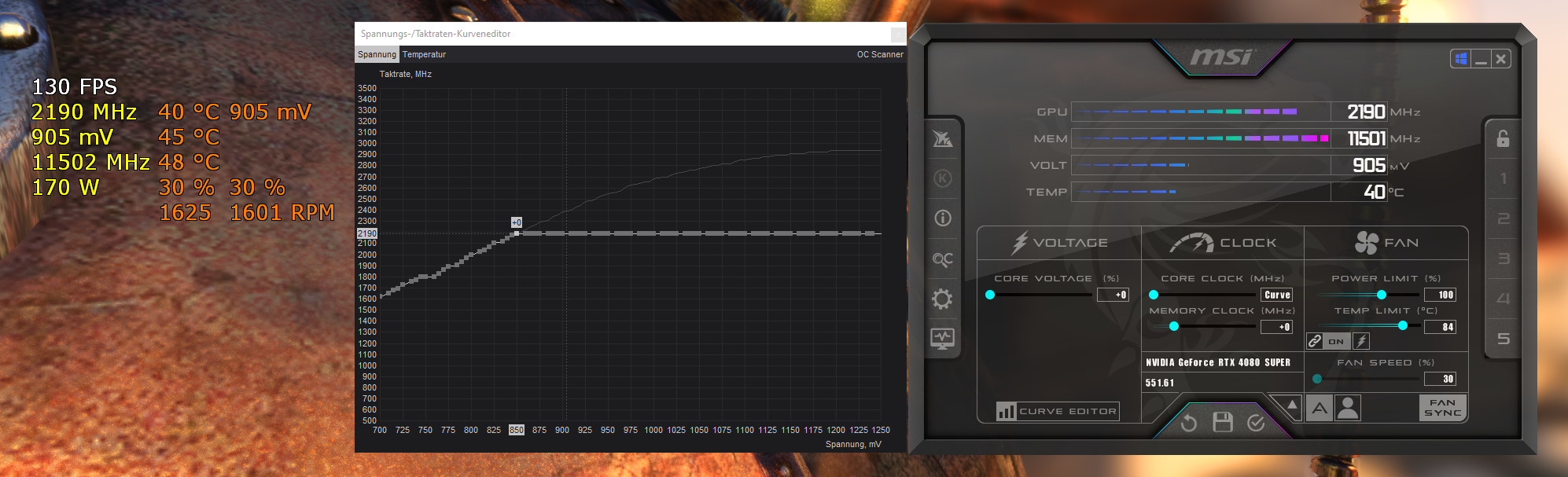Click the reset settings arrow icon
This screenshot has height=477, width=1568.
pyautogui.click(x=1189, y=424)
